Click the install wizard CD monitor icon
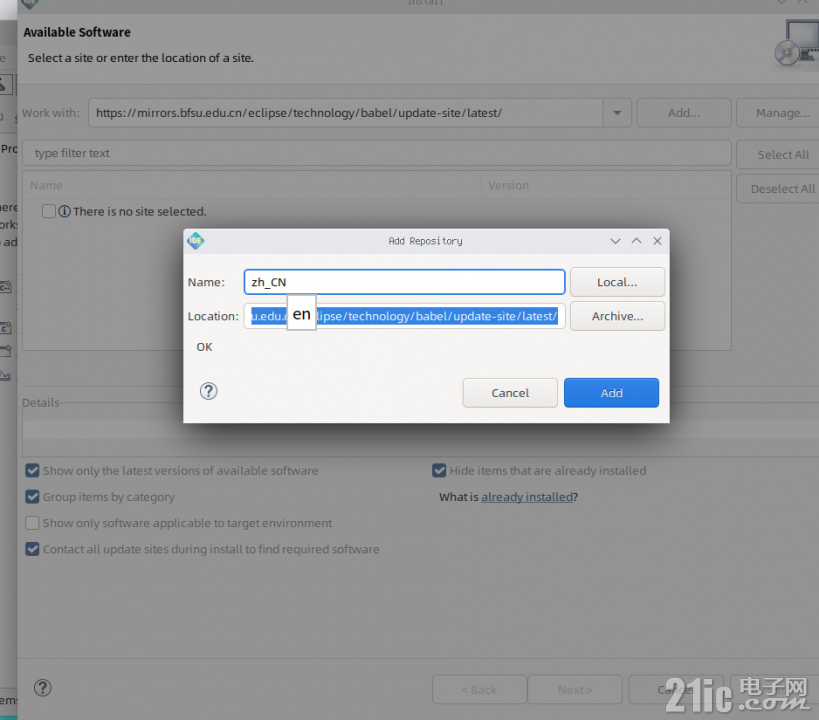 tap(797, 43)
